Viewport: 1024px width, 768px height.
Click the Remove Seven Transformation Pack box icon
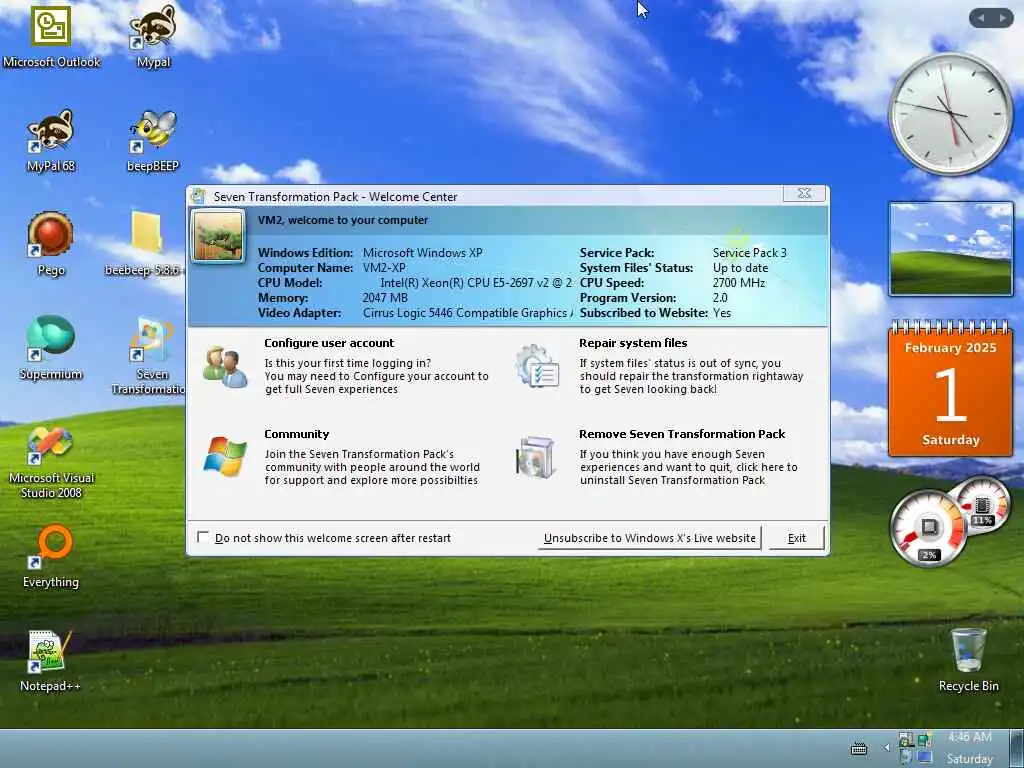pos(536,457)
